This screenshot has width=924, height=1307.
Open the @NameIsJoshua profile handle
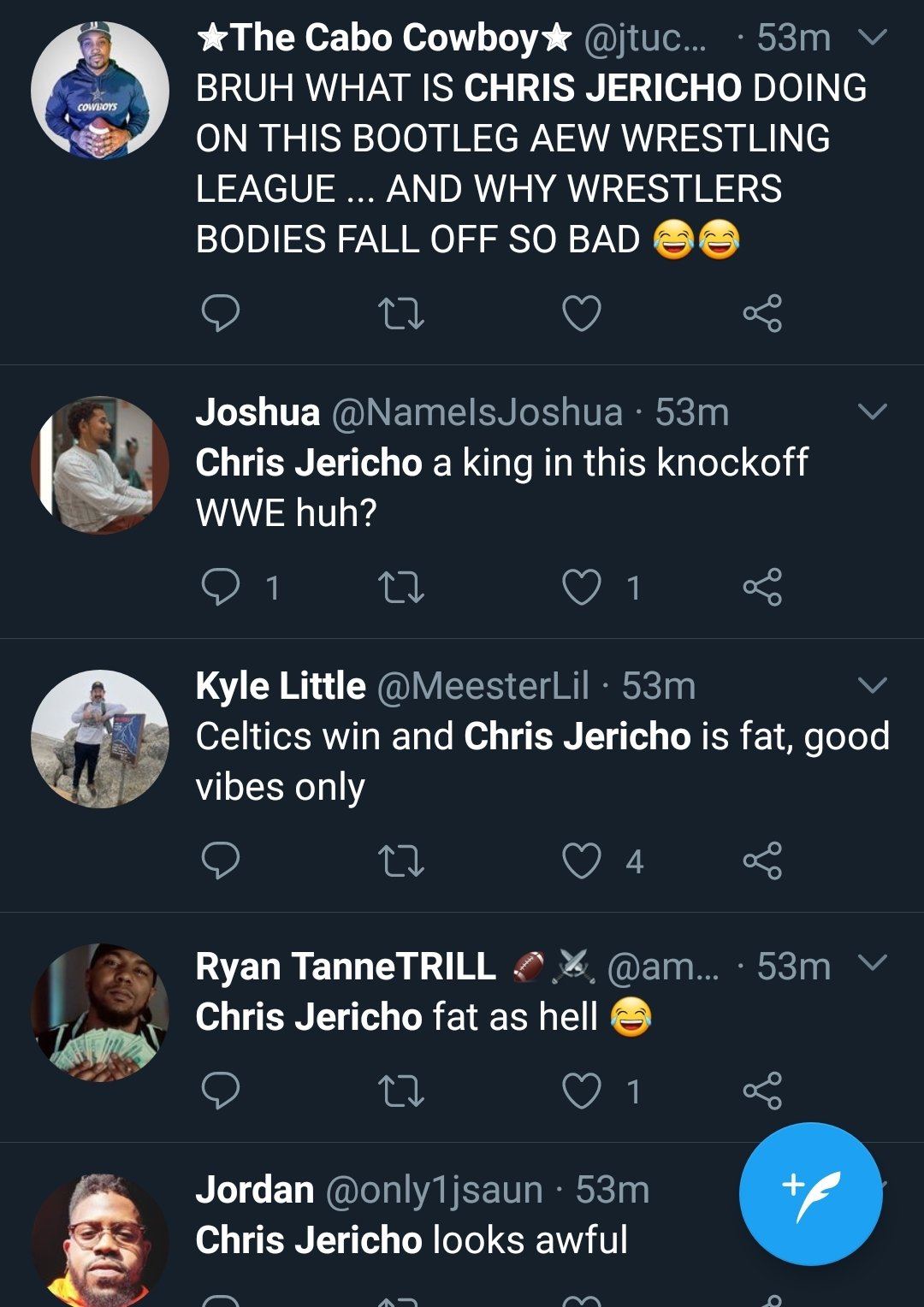(x=477, y=413)
